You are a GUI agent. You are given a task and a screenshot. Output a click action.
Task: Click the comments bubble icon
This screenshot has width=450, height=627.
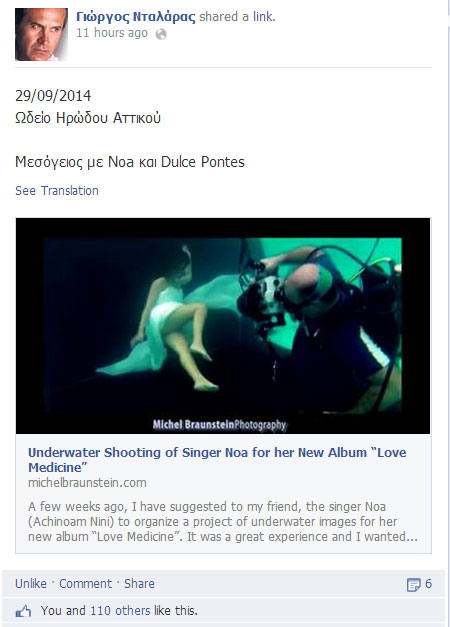[x=413, y=585]
